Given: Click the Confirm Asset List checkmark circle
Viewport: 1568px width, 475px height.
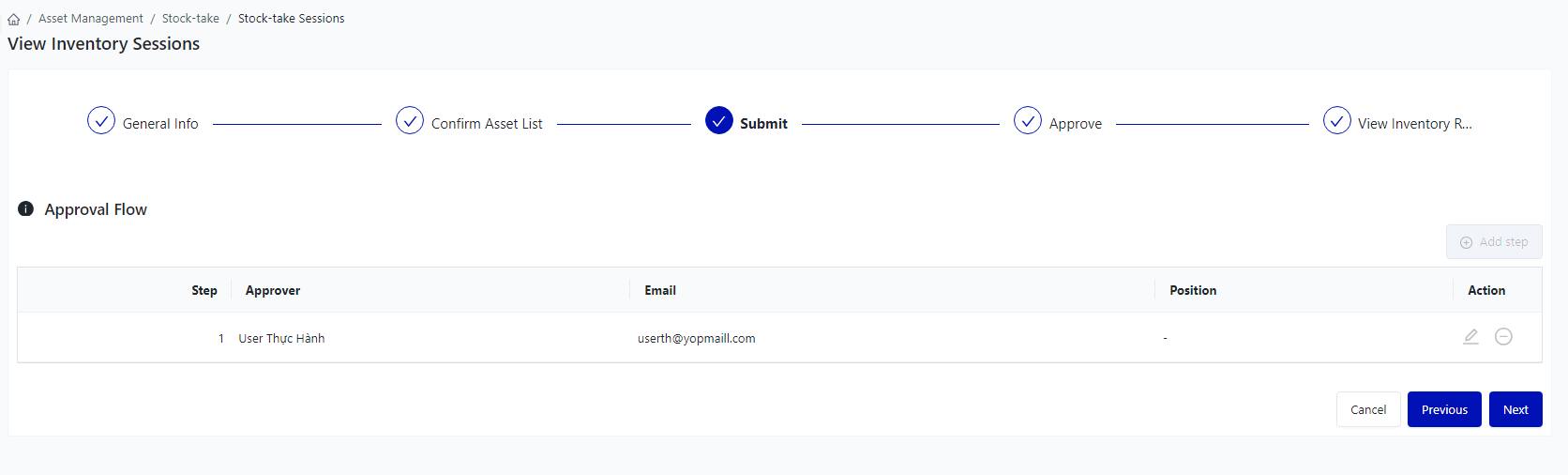Looking at the screenshot, I should point(410,121).
